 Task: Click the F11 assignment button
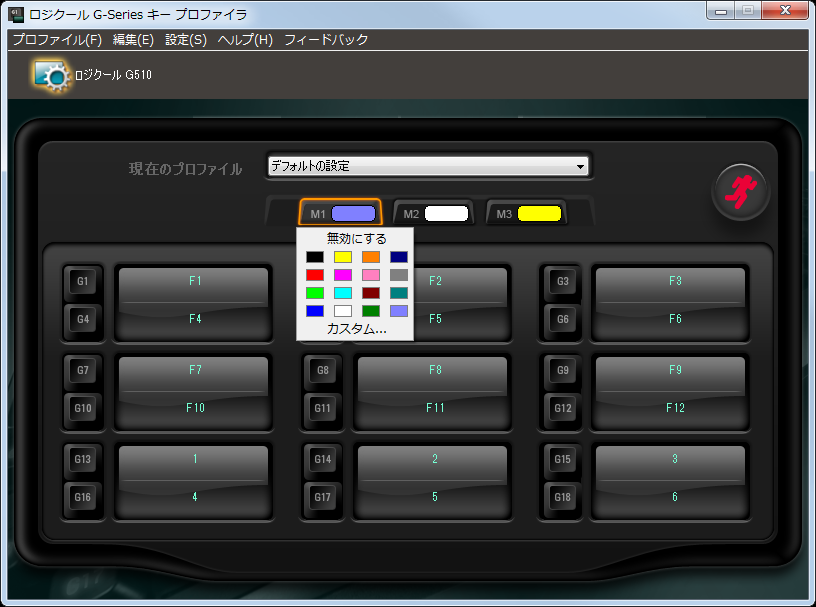[432, 410]
